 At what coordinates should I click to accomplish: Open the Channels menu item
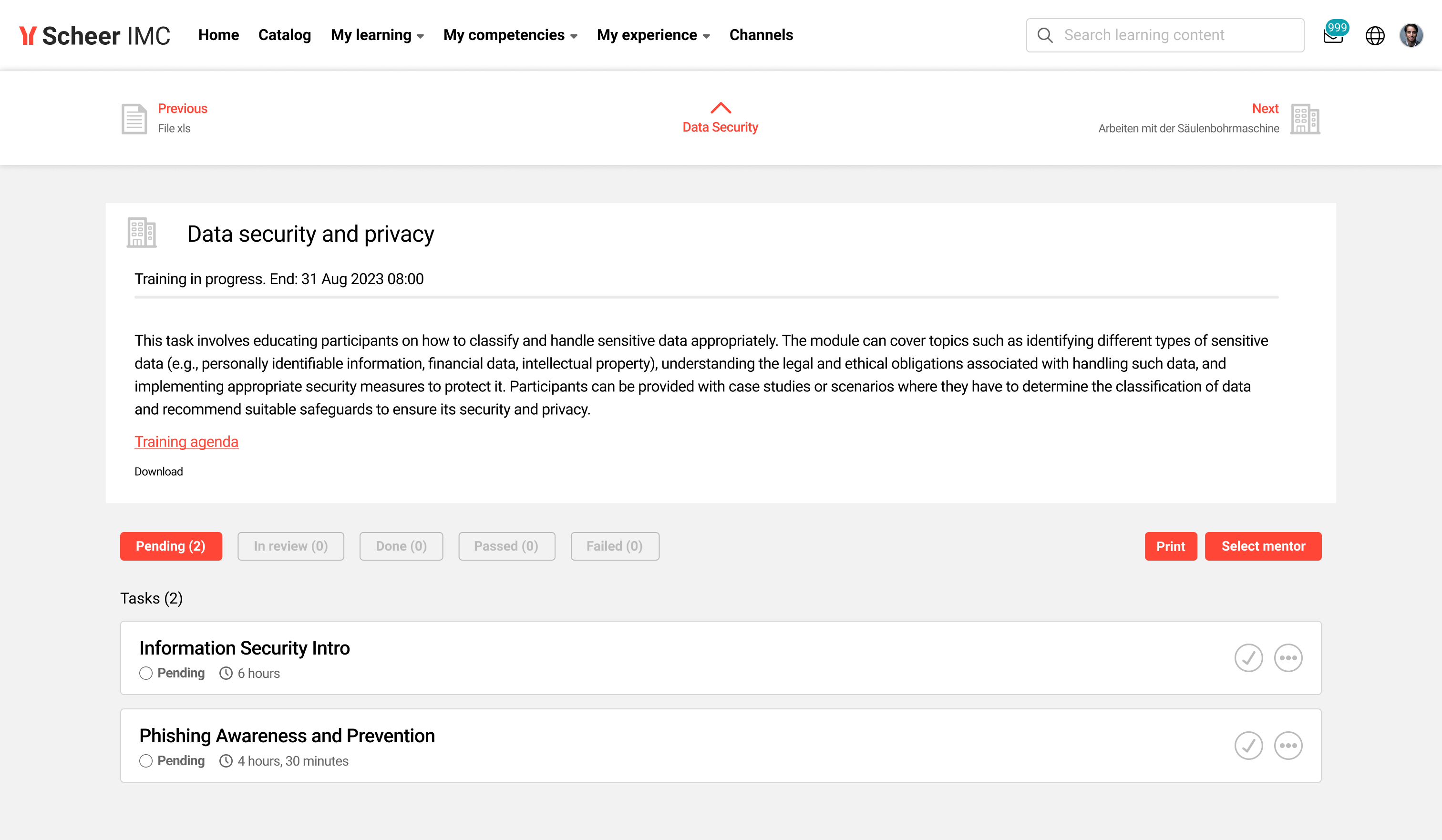point(761,35)
